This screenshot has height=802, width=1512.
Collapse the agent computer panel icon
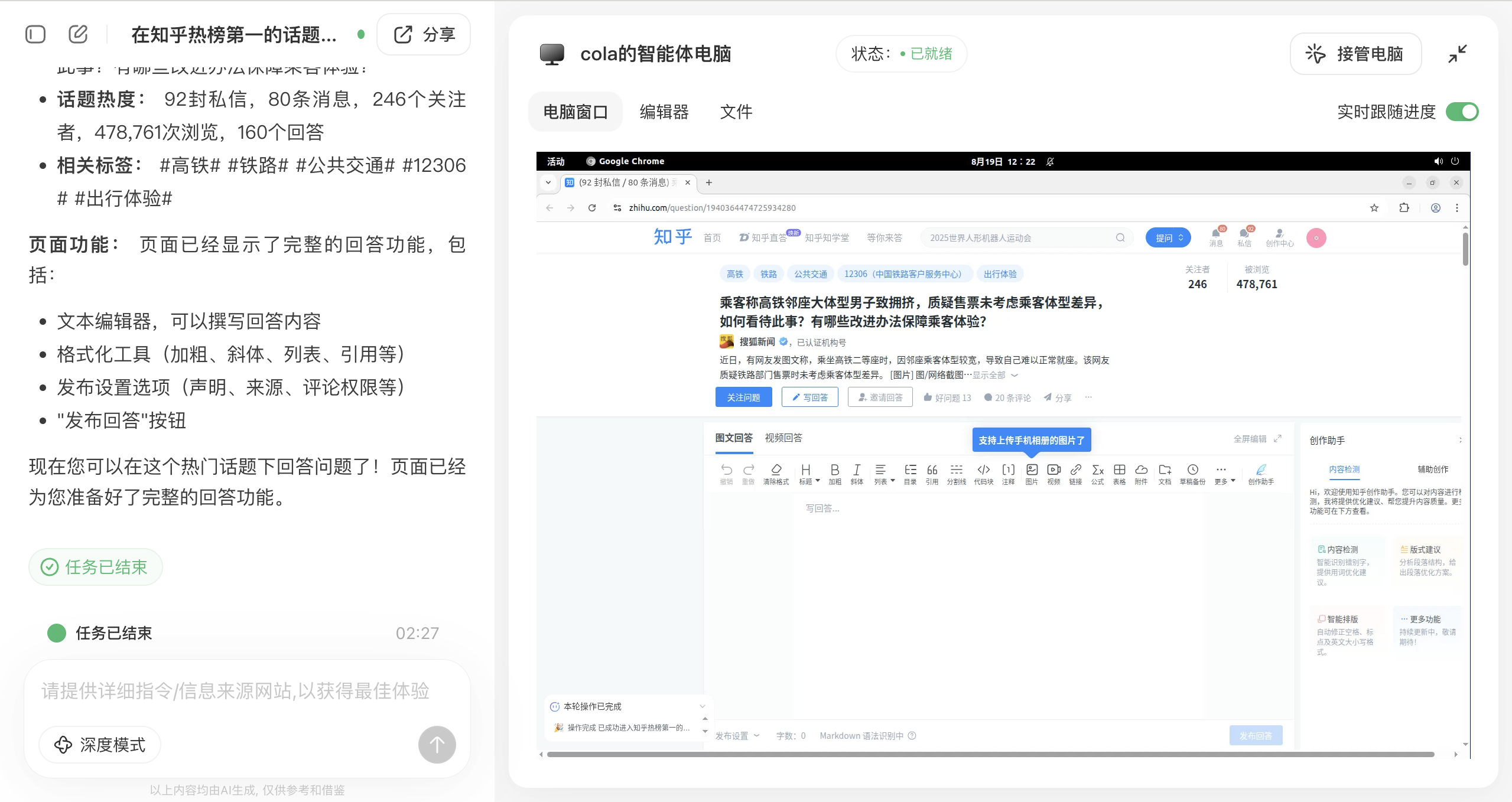(1457, 54)
